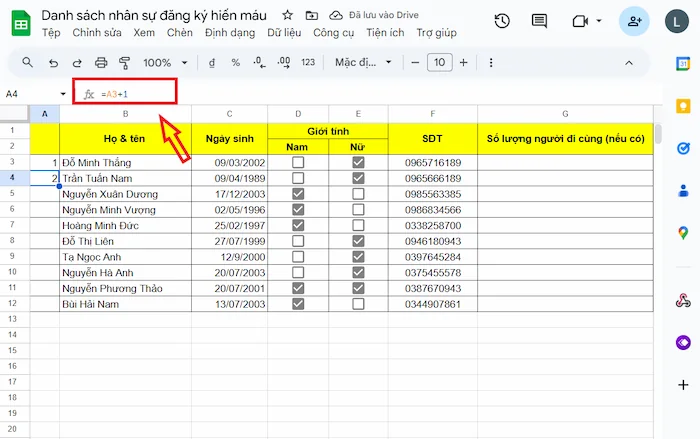Print the spreadsheet

[101, 63]
